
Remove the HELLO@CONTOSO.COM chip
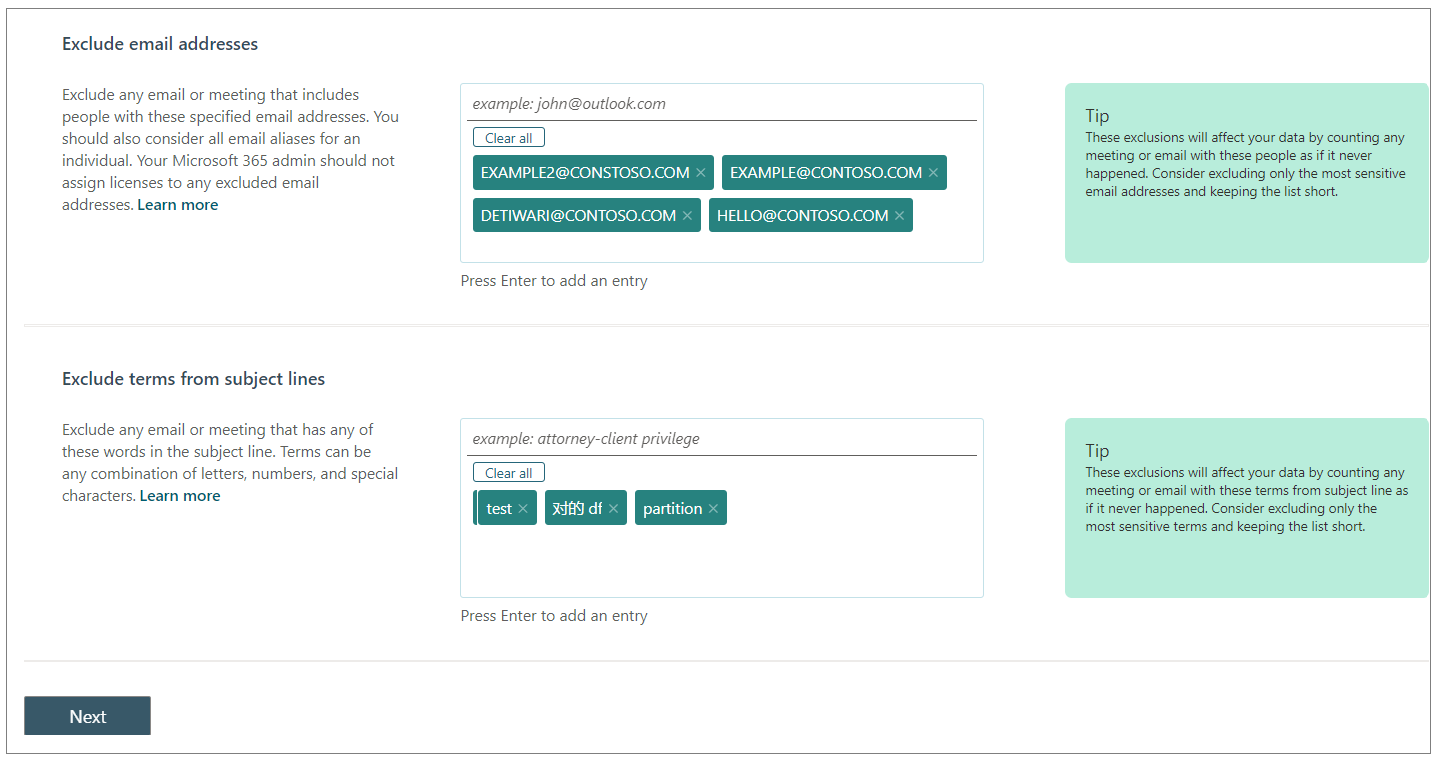[900, 216]
